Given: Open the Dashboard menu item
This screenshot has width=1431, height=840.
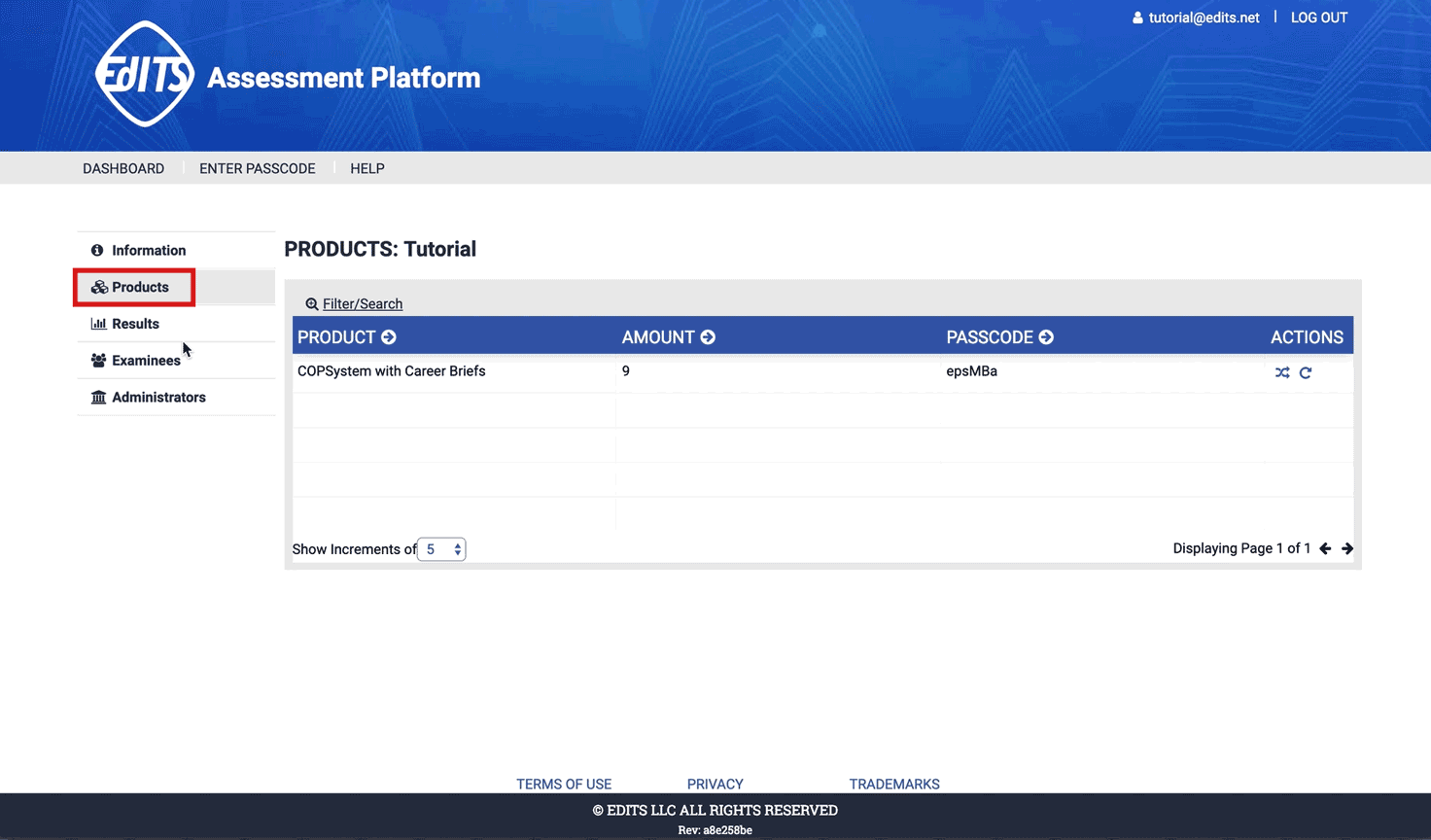Looking at the screenshot, I should point(123,168).
